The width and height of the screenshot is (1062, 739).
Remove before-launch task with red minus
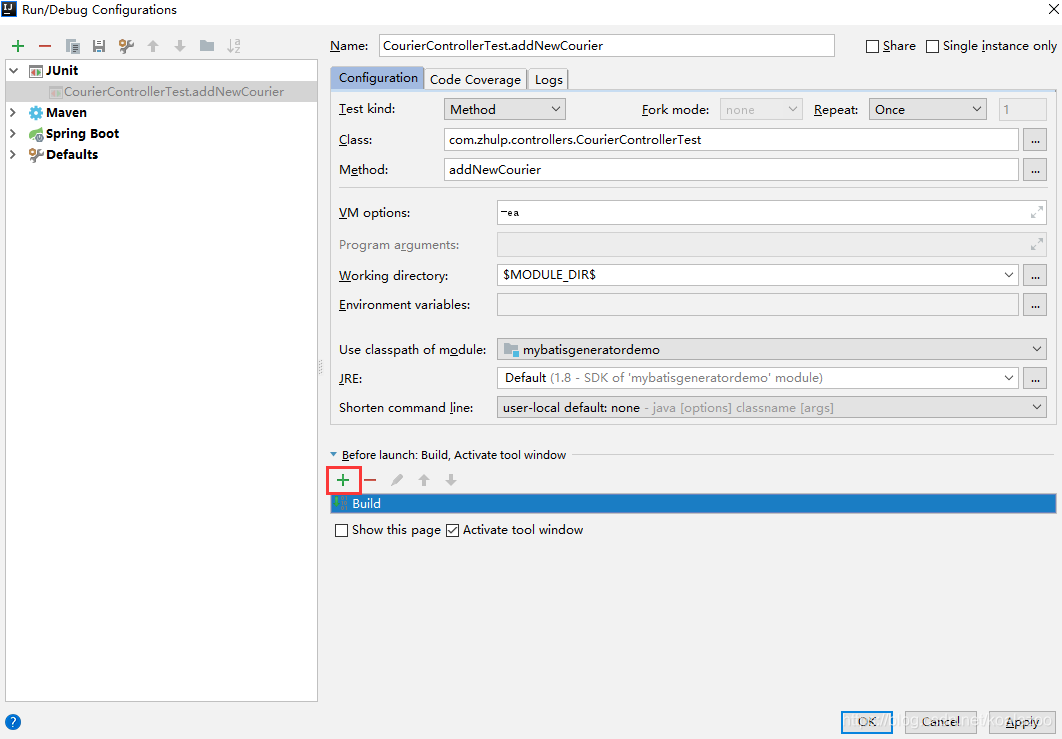370,480
